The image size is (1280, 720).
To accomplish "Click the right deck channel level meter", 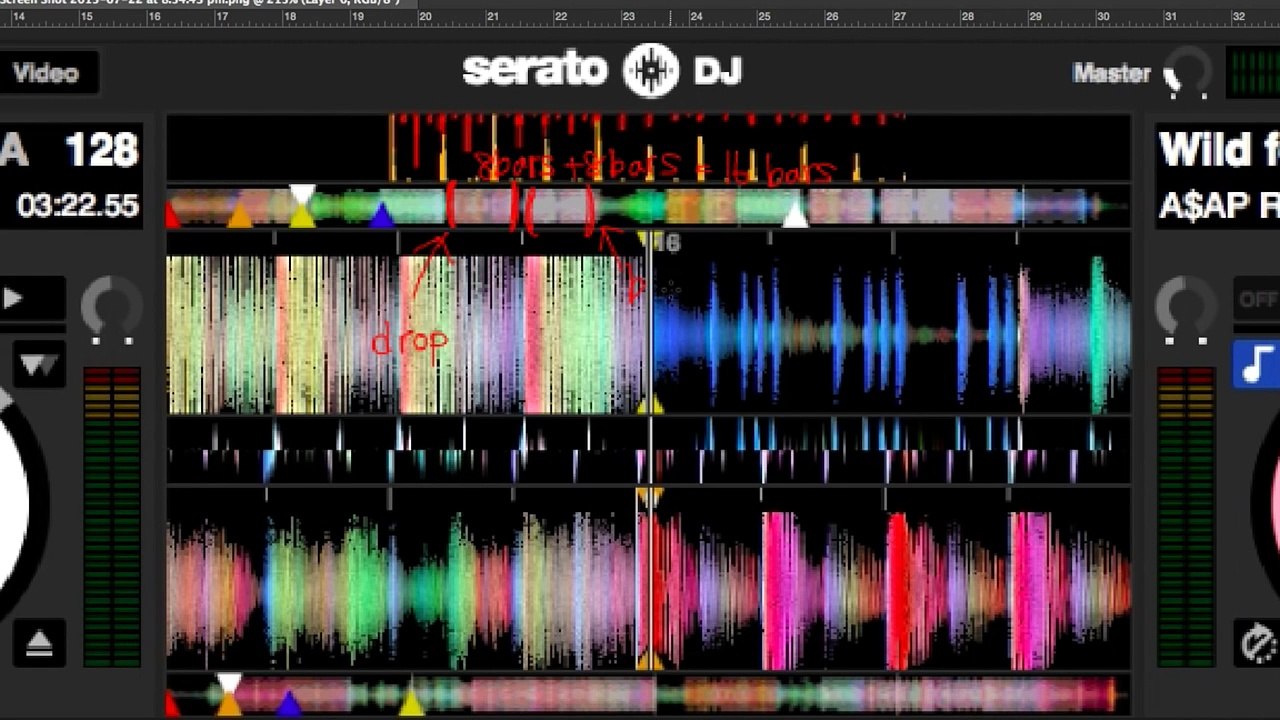I will coord(1186,517).
